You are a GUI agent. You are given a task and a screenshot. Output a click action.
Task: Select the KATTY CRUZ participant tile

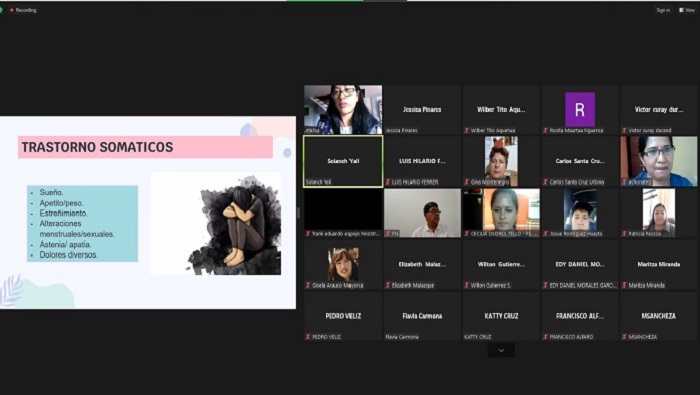pyautogui.click(x=501, y=316)
